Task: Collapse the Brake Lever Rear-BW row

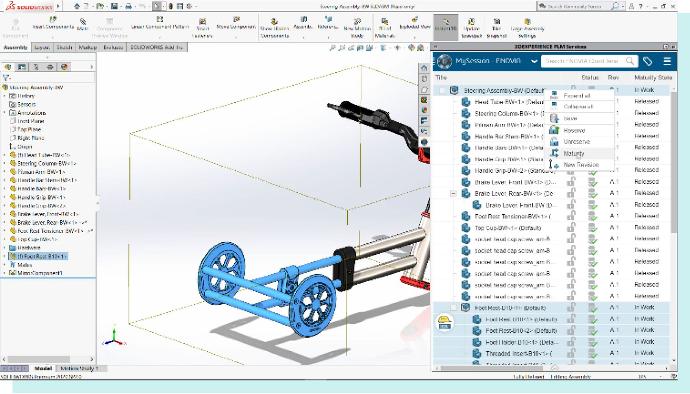Action: pos(453,193)
